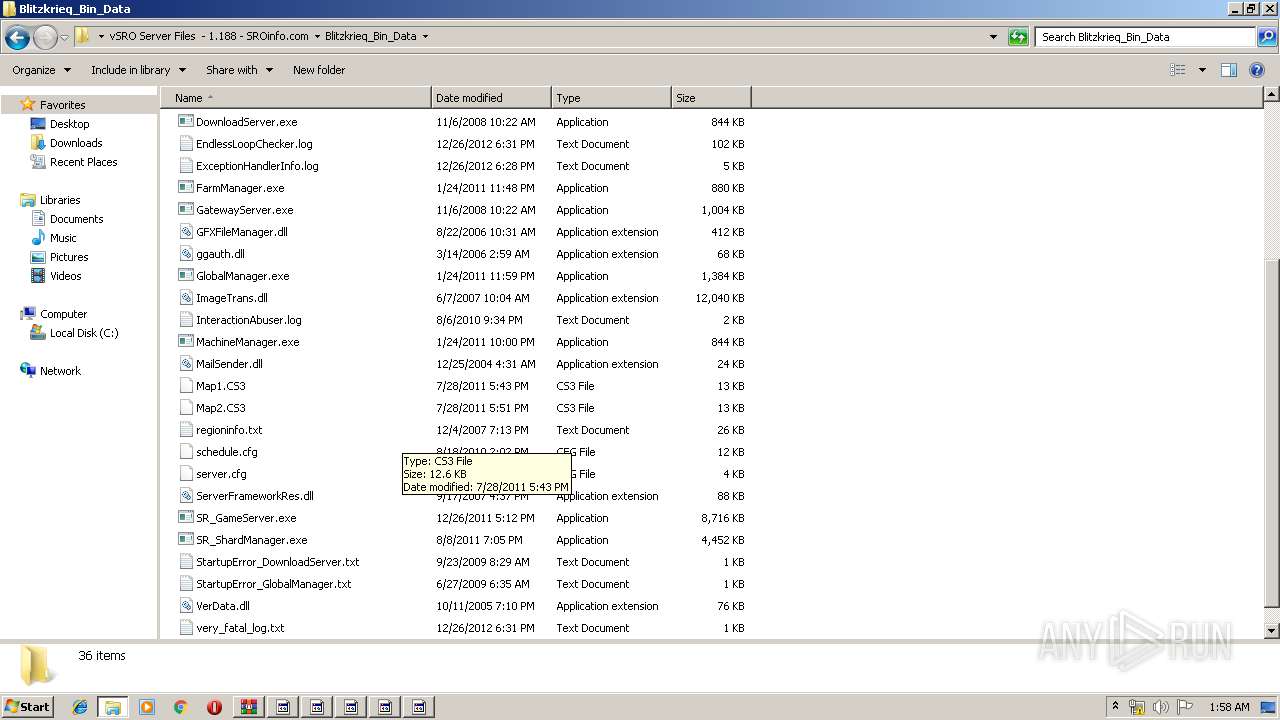Open the Organize menu
The height and width of the screenshot is (720, 1280).
click(41, 70)
